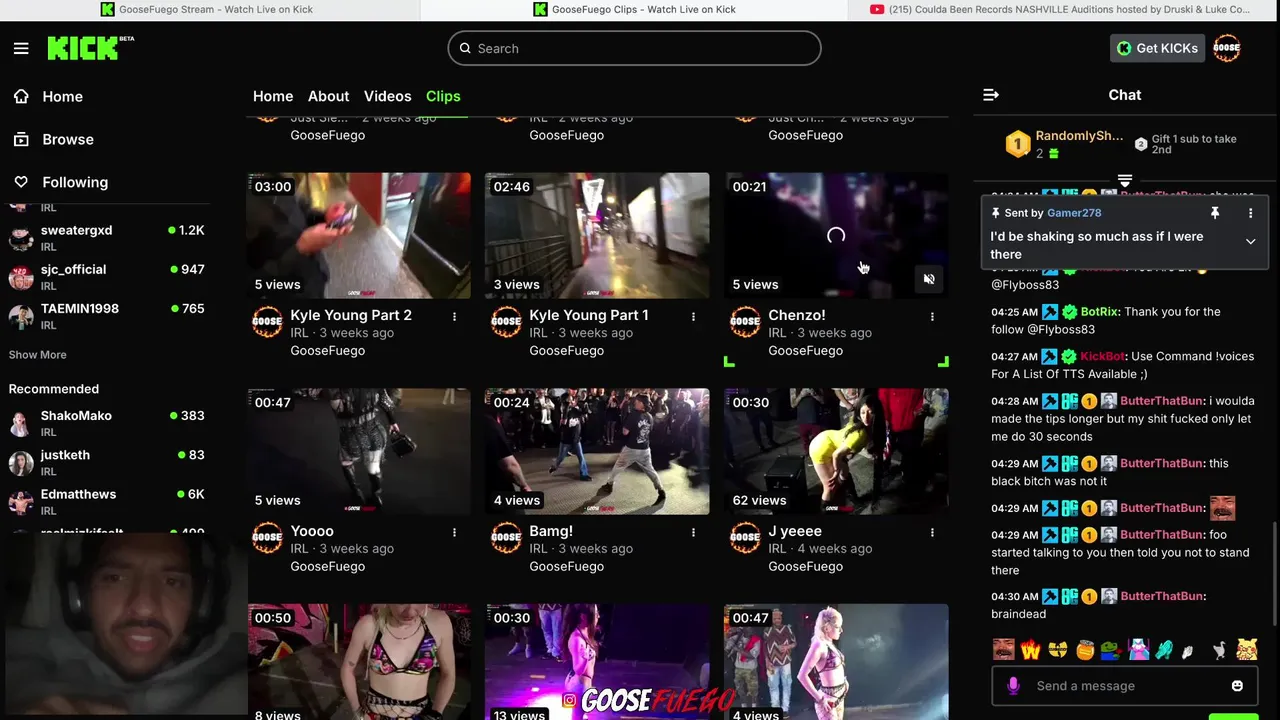Image resolution: width=1280 pixels, height=720 pixels.
Task: Switch to the About channel tab
Action: [x=328, y=96]
